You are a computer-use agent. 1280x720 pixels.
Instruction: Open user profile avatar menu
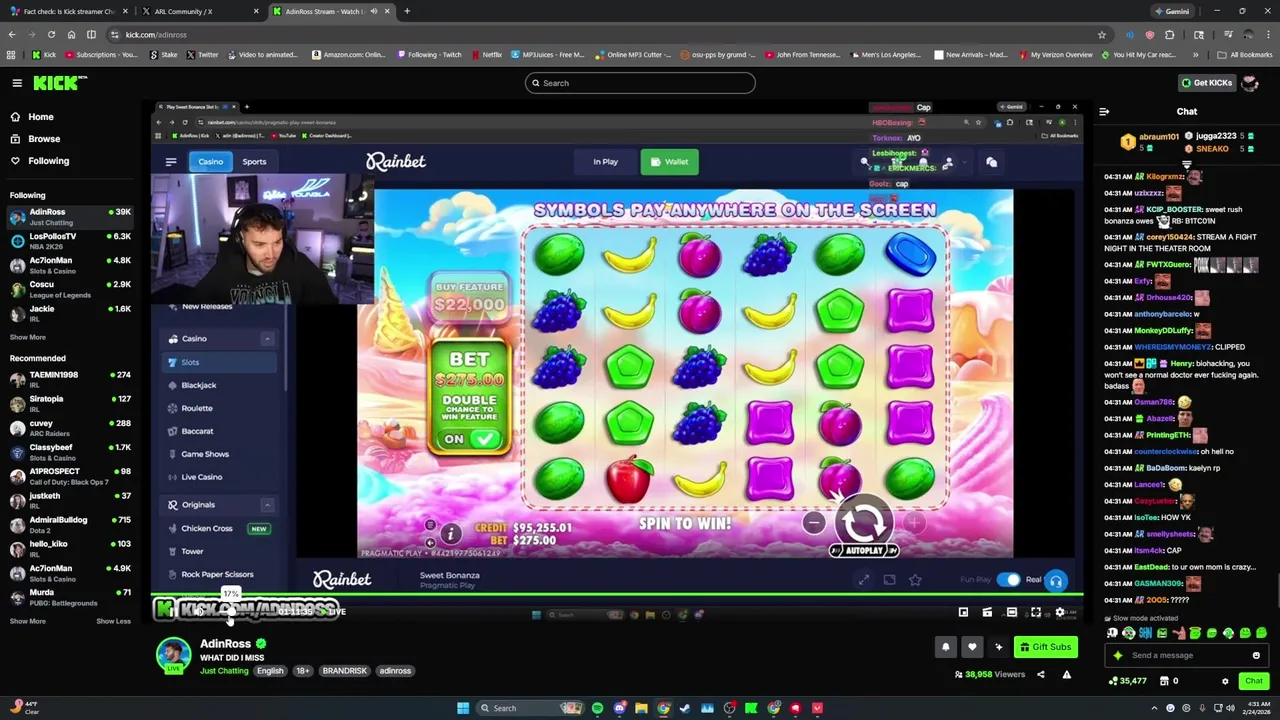(1250, 83)
